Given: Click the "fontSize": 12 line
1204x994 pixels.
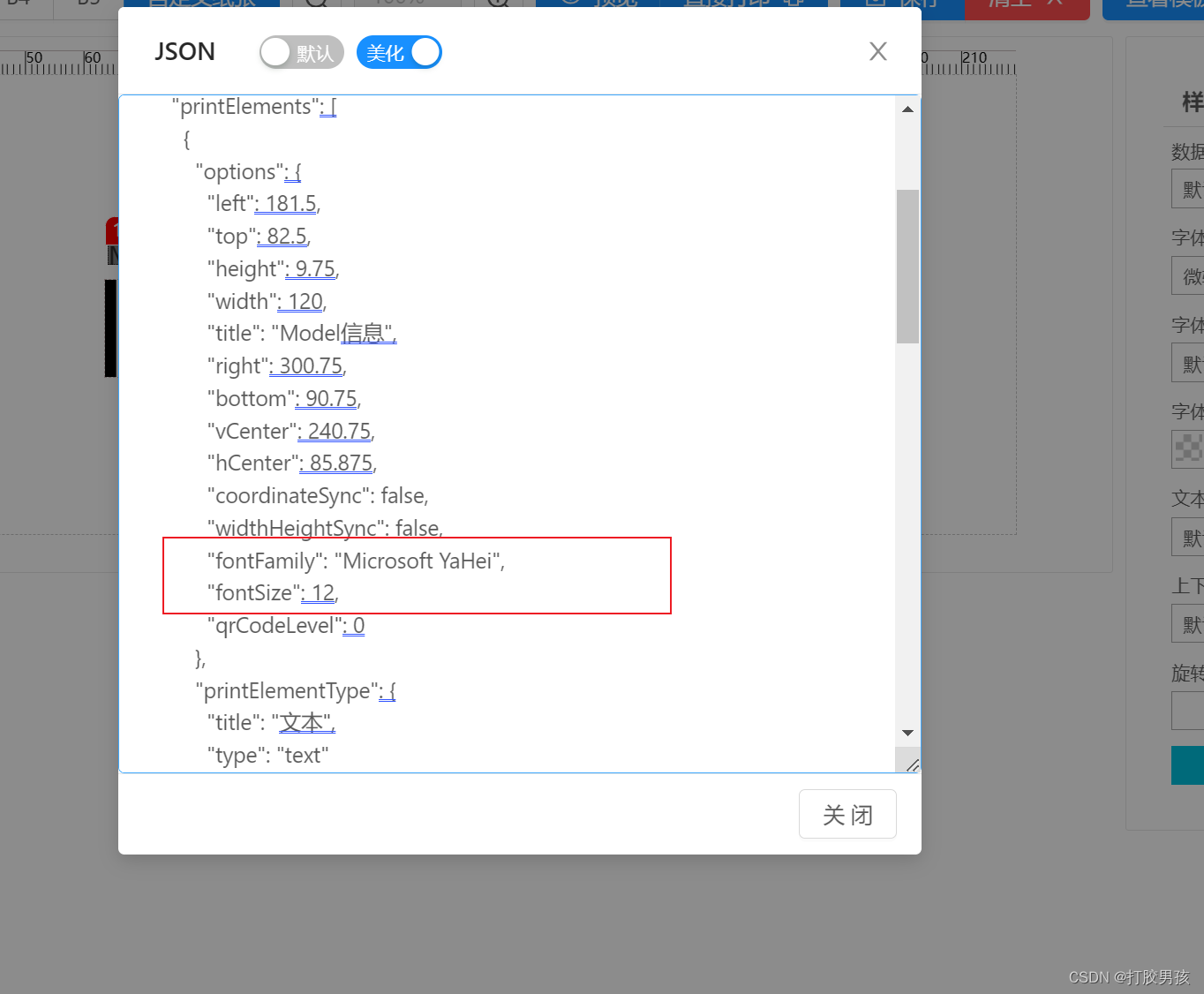Looking at the screenshot, I should (273, 593).
